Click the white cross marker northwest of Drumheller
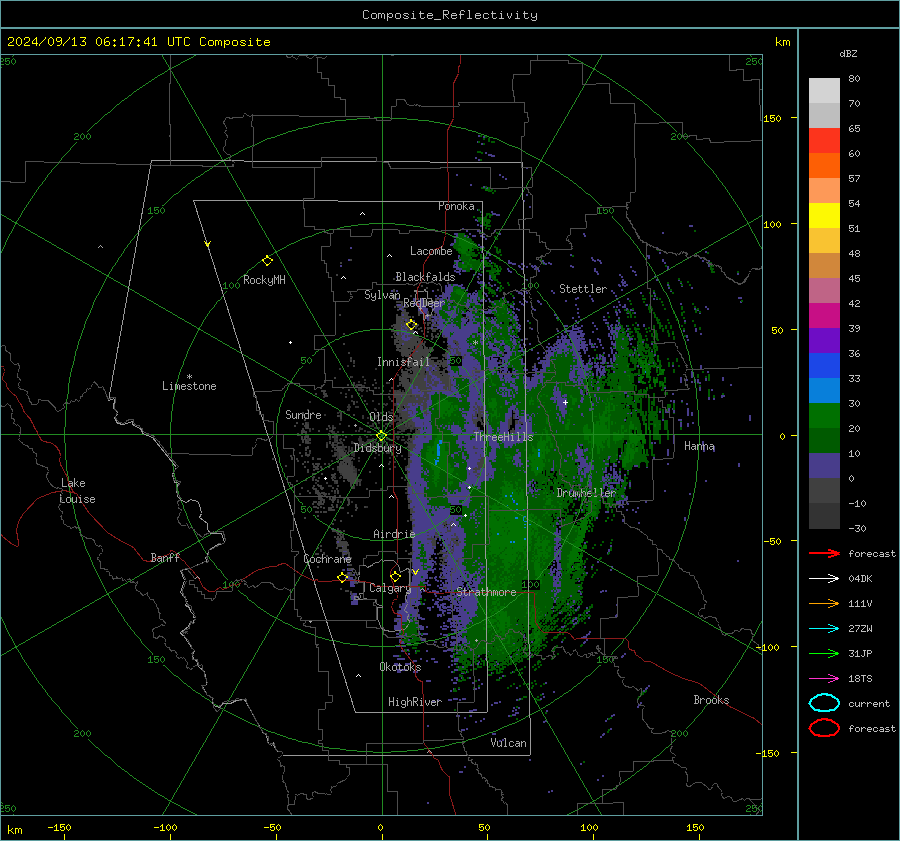Image resolution: width=900 pixels, height=841 pixels. coord(565,402)
